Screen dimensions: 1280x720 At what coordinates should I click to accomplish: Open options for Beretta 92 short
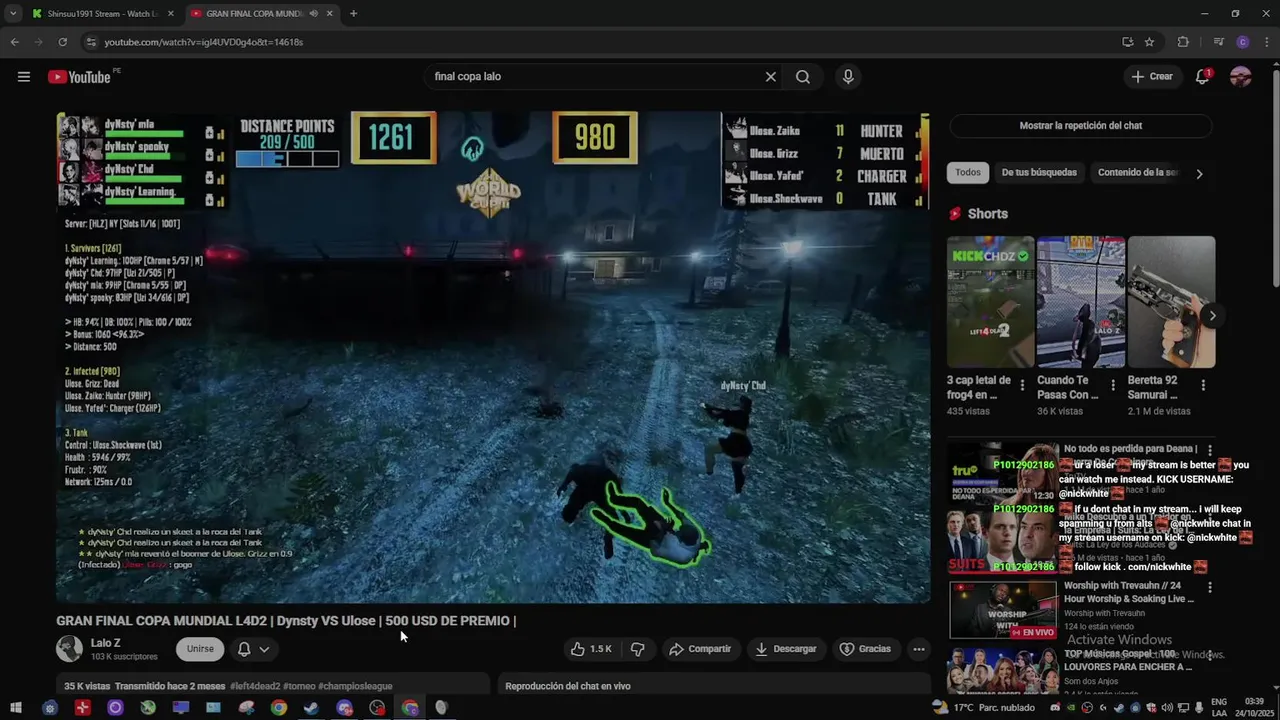pos(1203,385)
